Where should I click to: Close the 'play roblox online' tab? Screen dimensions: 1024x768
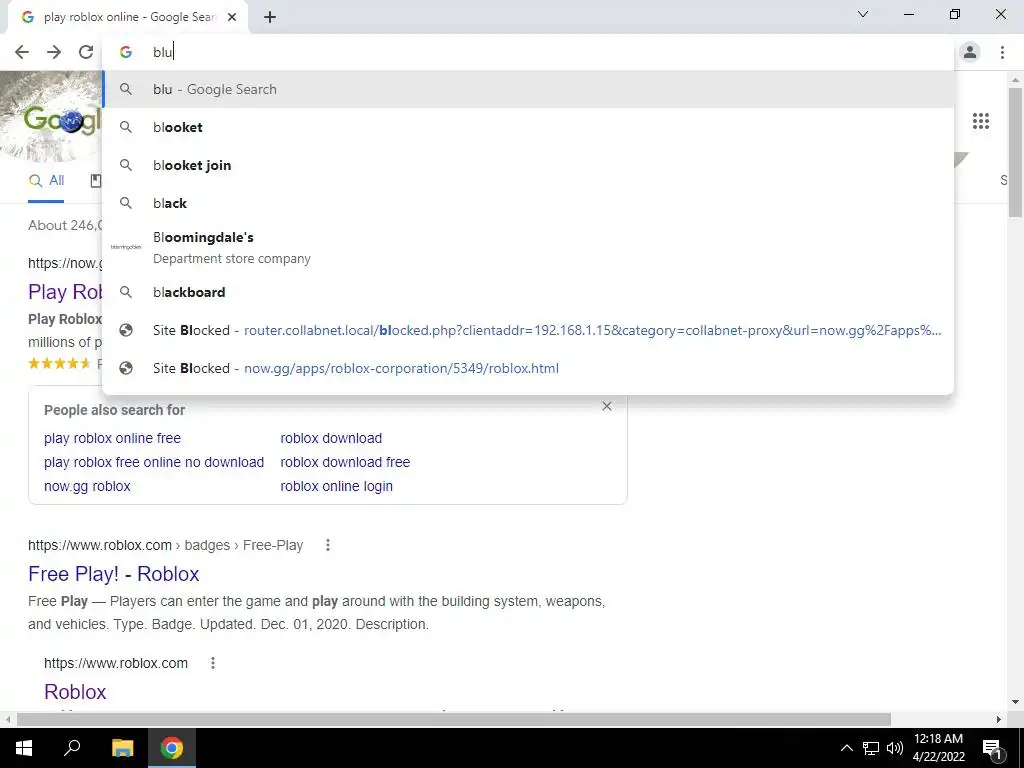coord(232,18)
